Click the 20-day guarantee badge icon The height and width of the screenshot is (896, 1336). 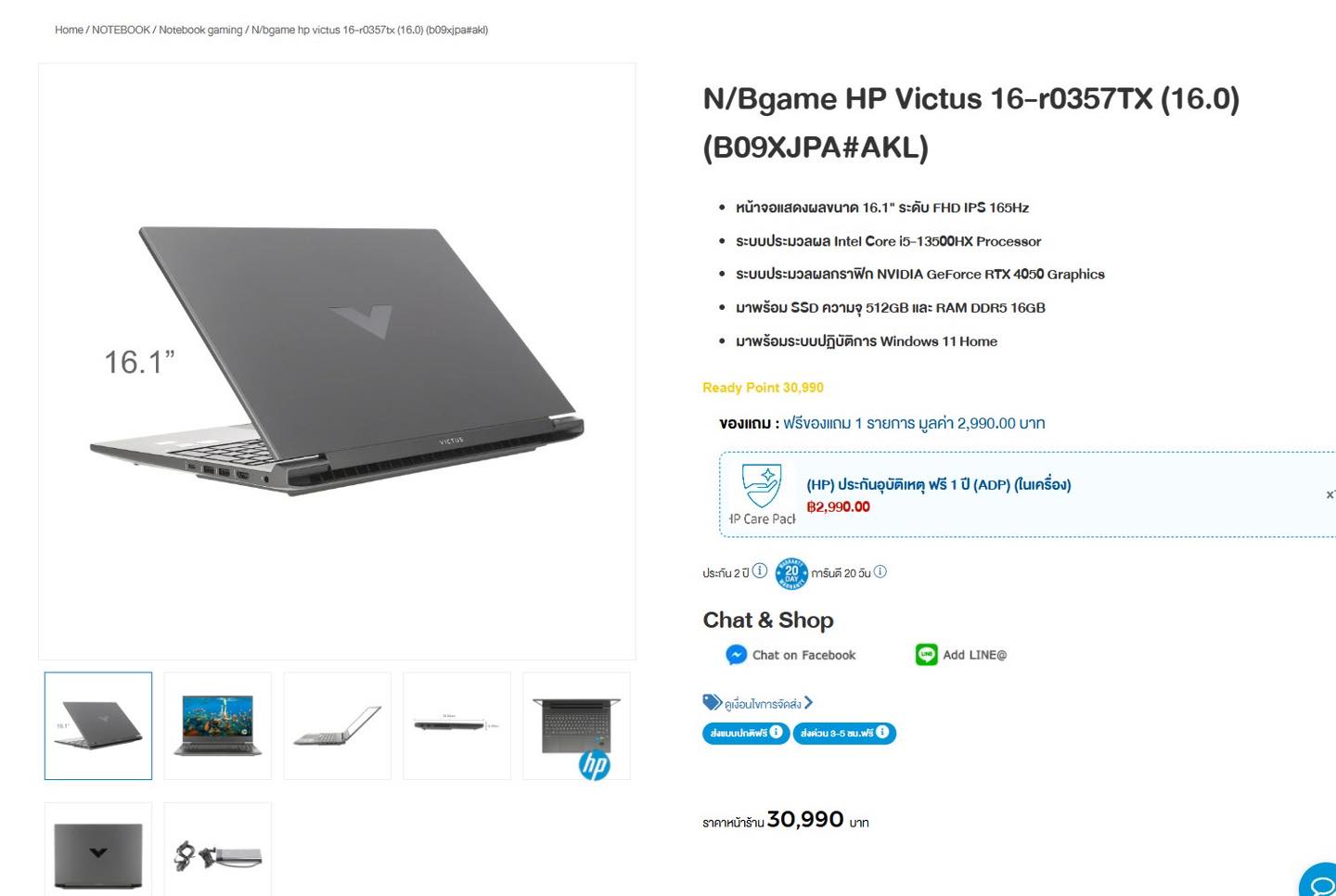[791, 573]
